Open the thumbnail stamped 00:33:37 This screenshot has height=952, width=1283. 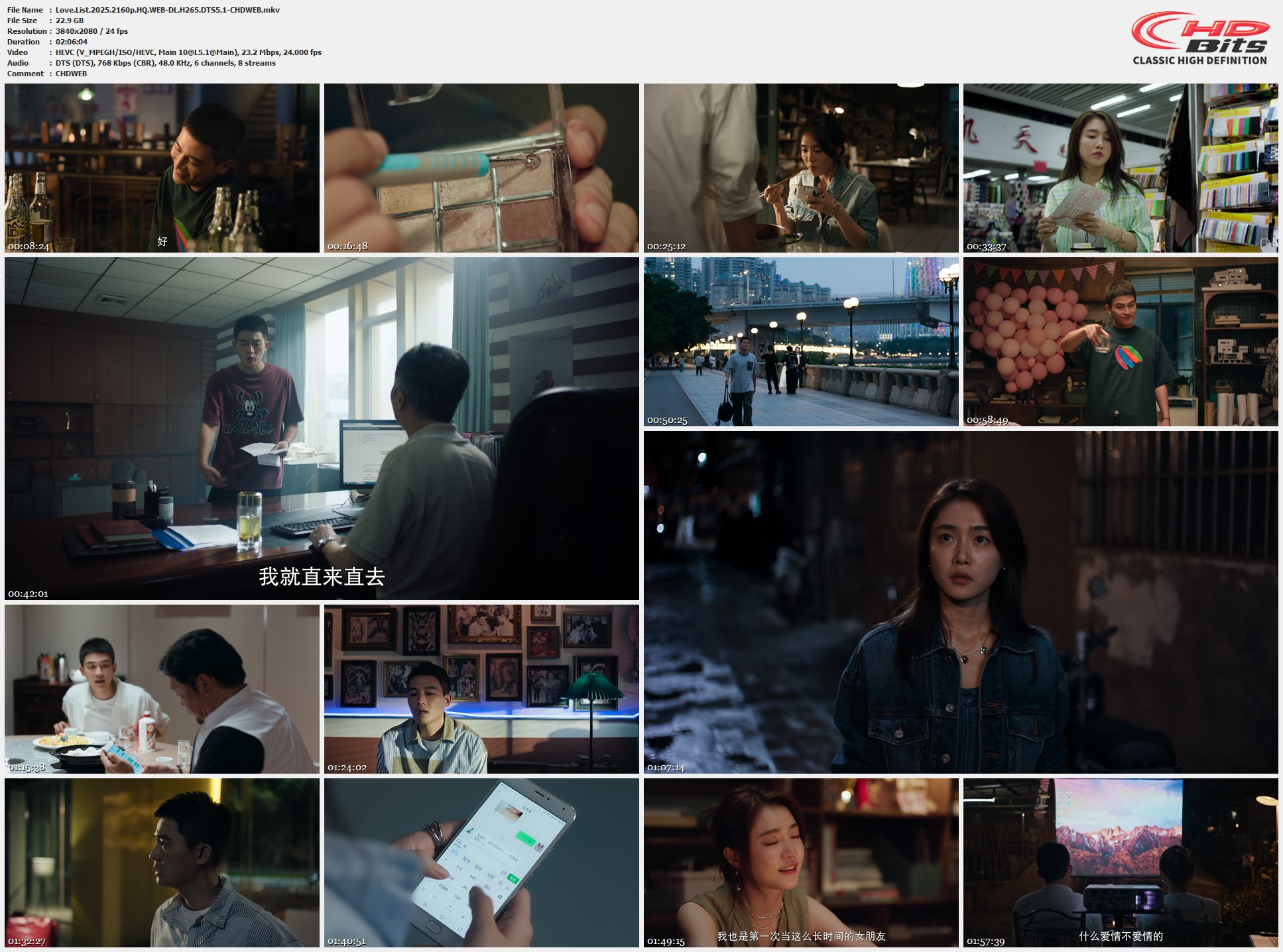[x=1121, y=168]
